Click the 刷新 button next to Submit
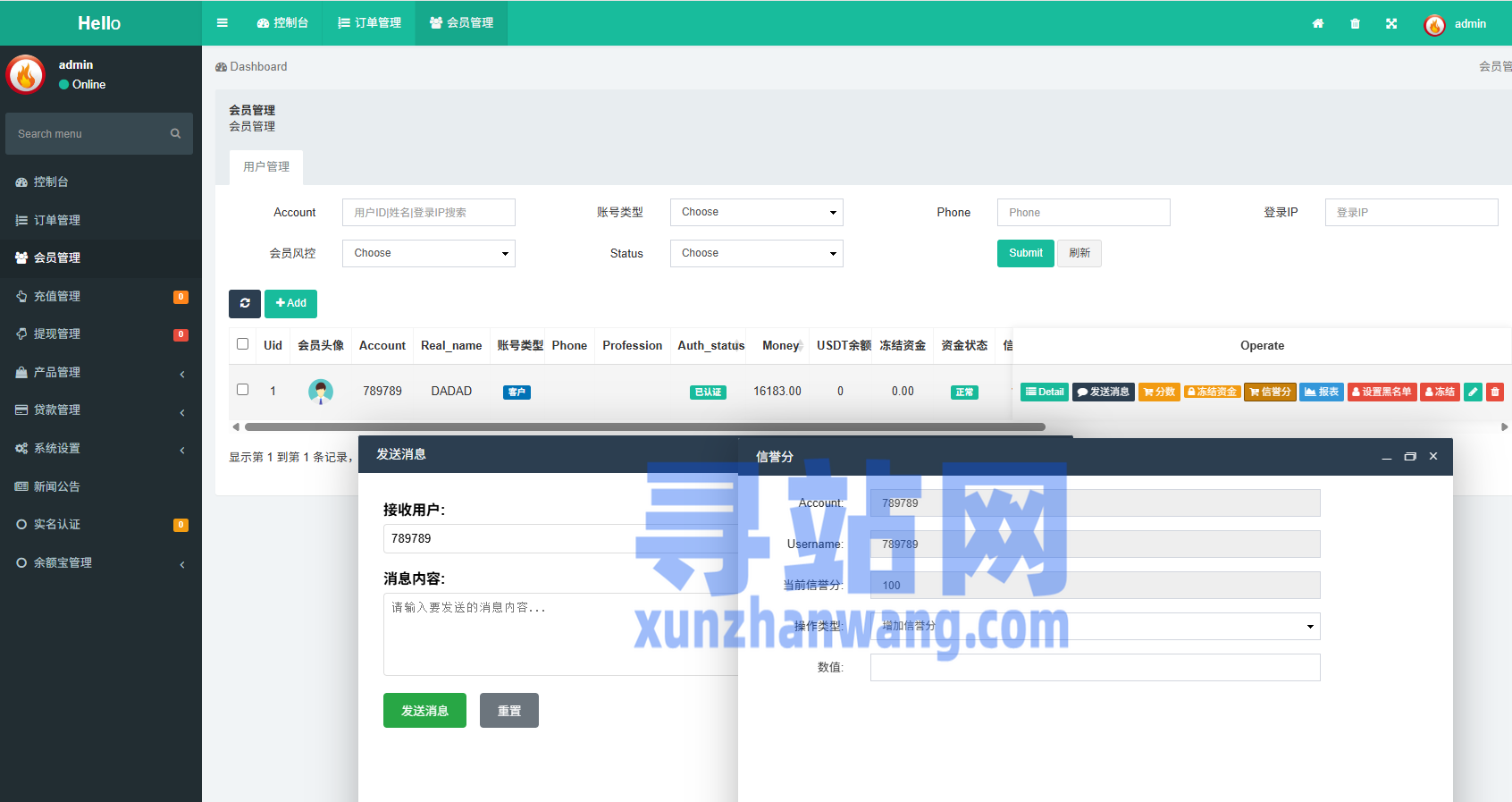1512x802 pixels. [1079, 253]
